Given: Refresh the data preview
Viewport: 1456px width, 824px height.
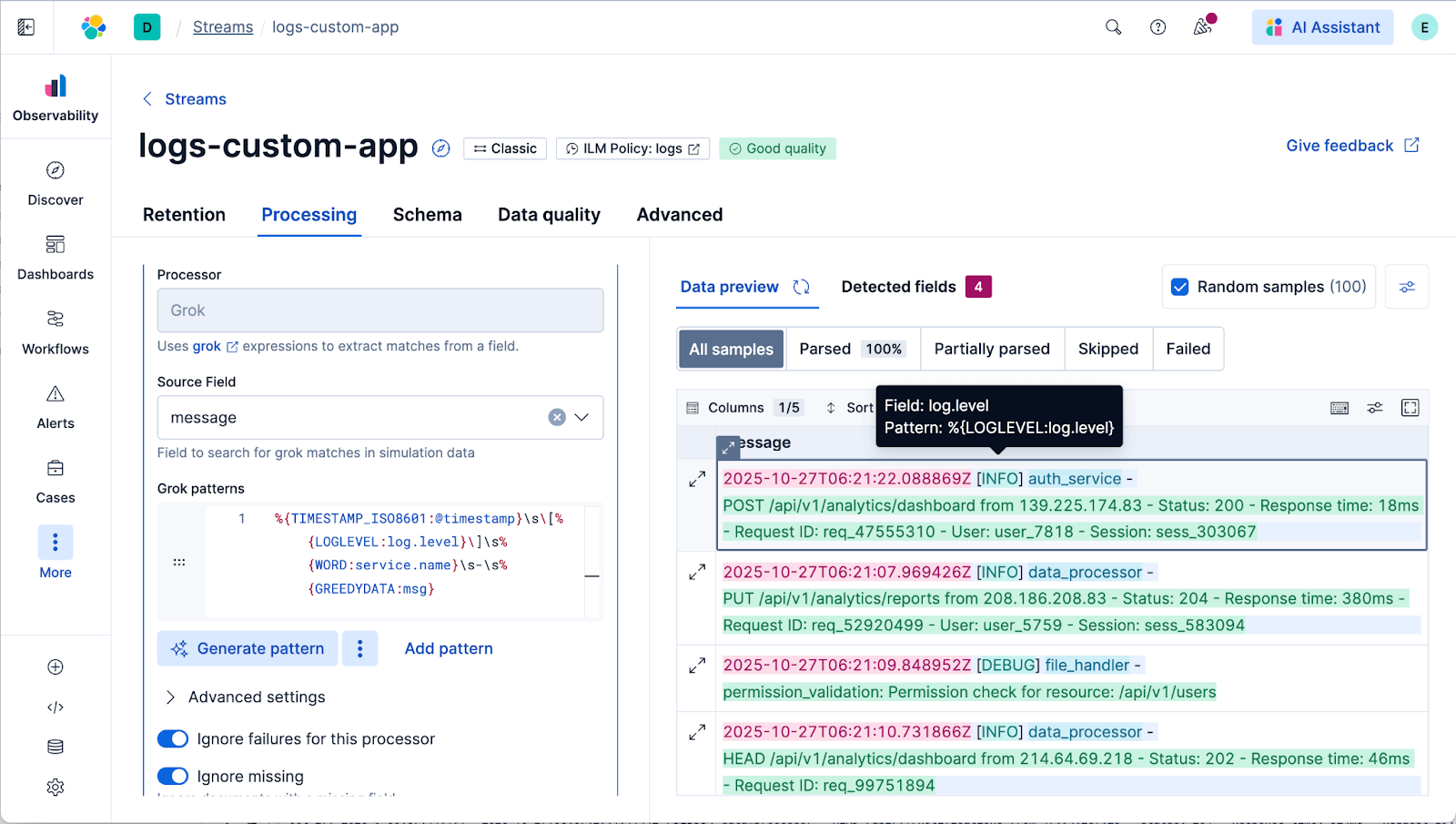Looking at the screenshot, I should [x=801, y=287].
